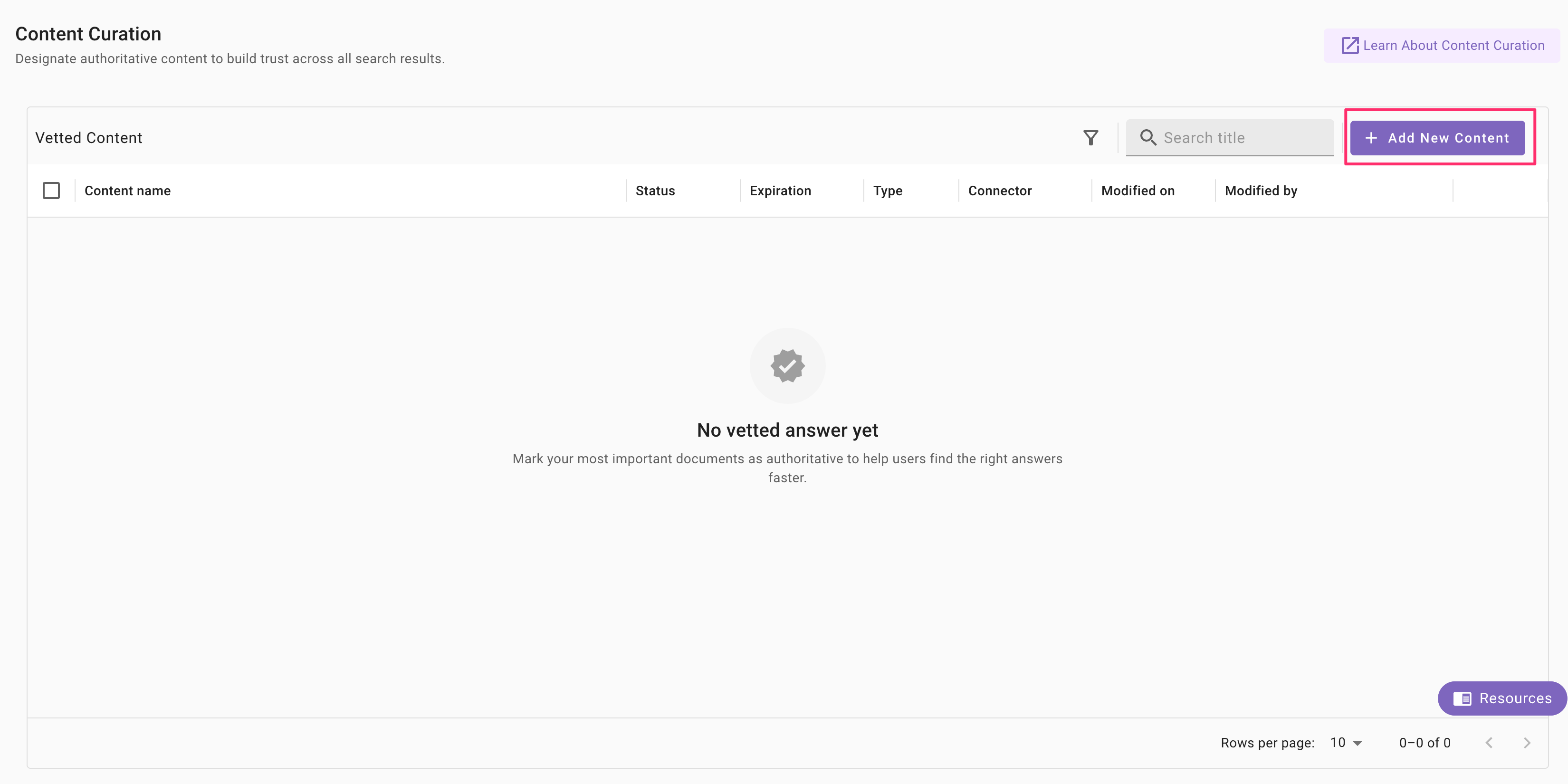Sort by Modified on column header
Screen dimensions: 1568x784
1138,191
